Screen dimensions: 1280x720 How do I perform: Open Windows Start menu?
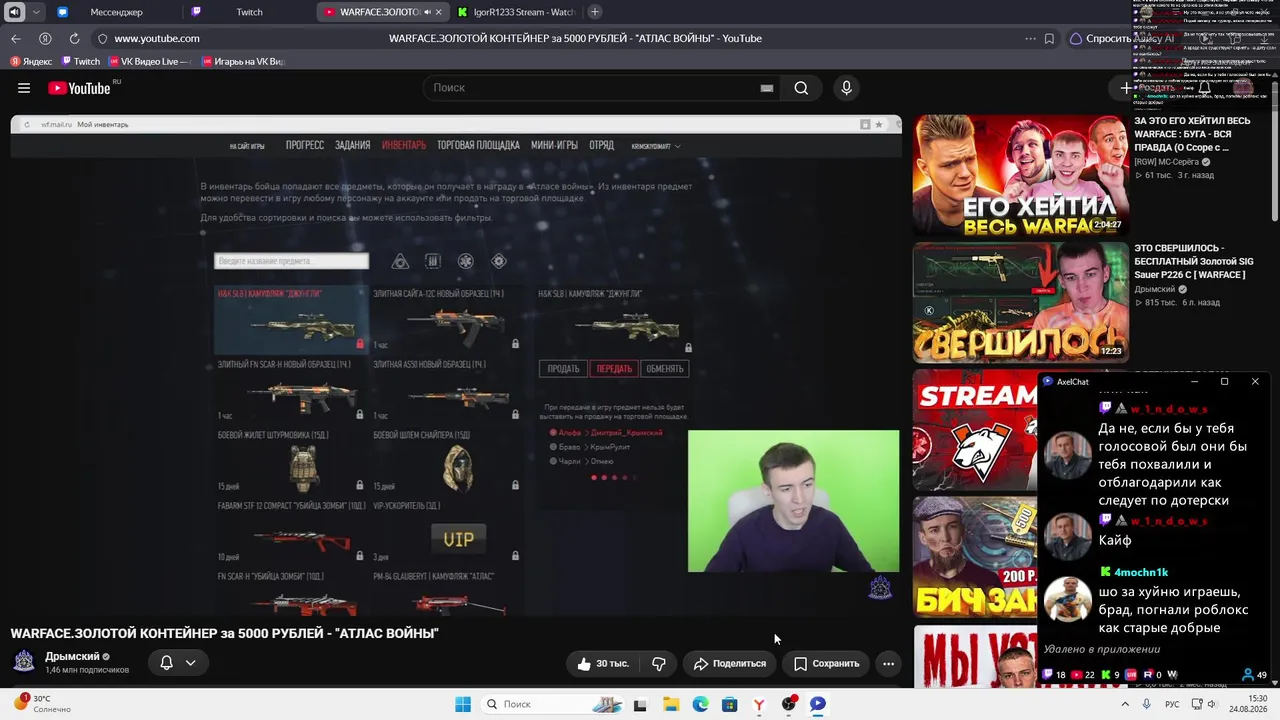tap(463, 704)
